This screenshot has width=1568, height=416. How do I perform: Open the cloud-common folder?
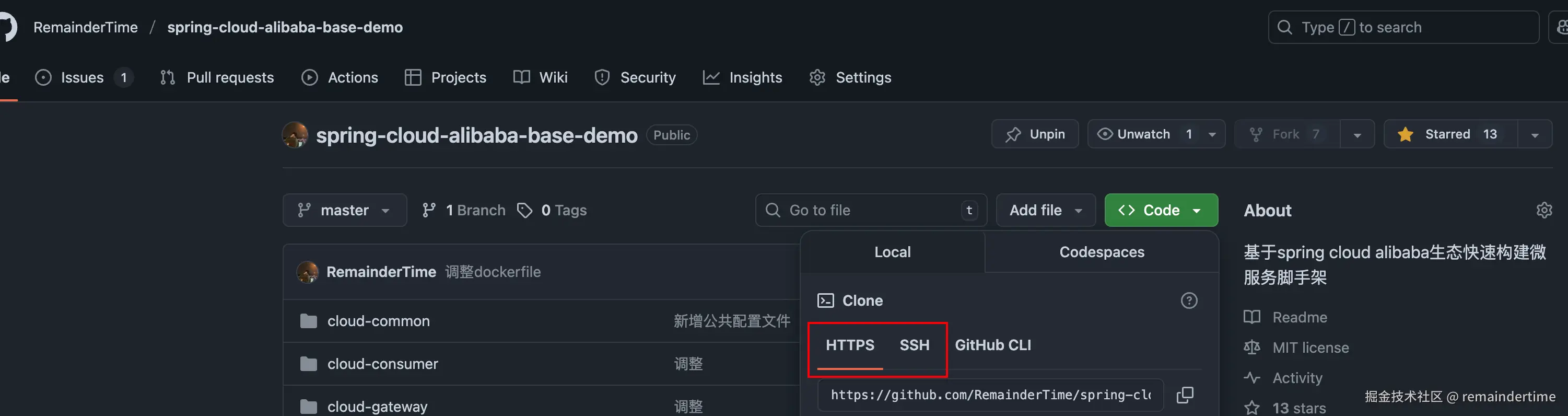378,321
